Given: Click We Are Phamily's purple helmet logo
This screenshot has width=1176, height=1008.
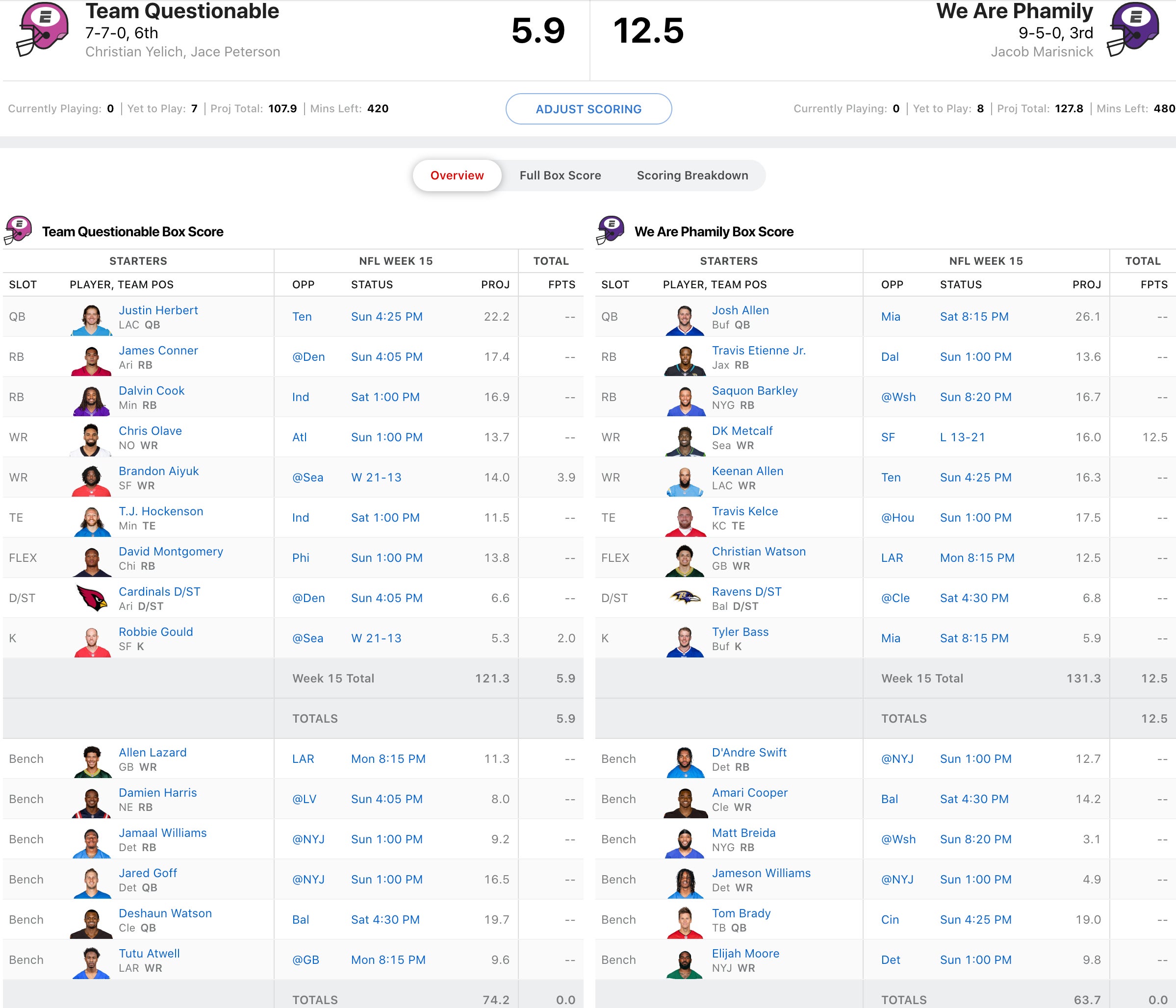Looking at the screenshot, I should (1133, 28).
